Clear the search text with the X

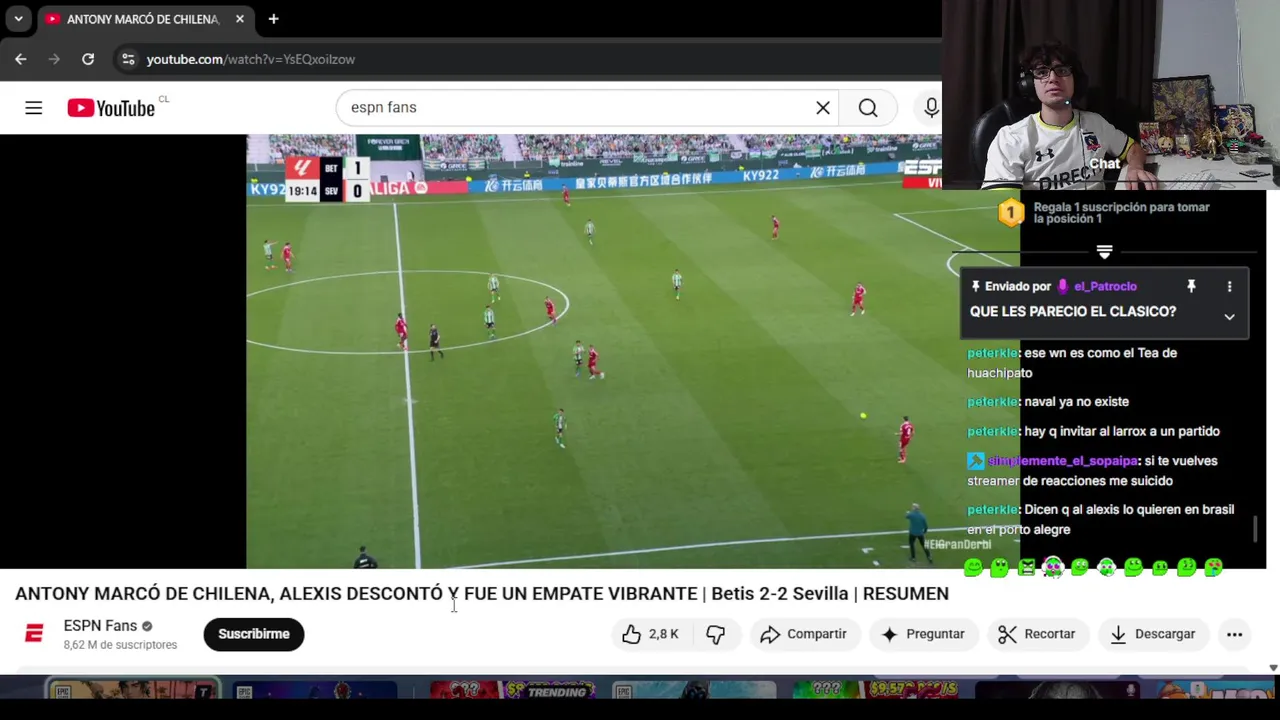[x=823, y=108]
